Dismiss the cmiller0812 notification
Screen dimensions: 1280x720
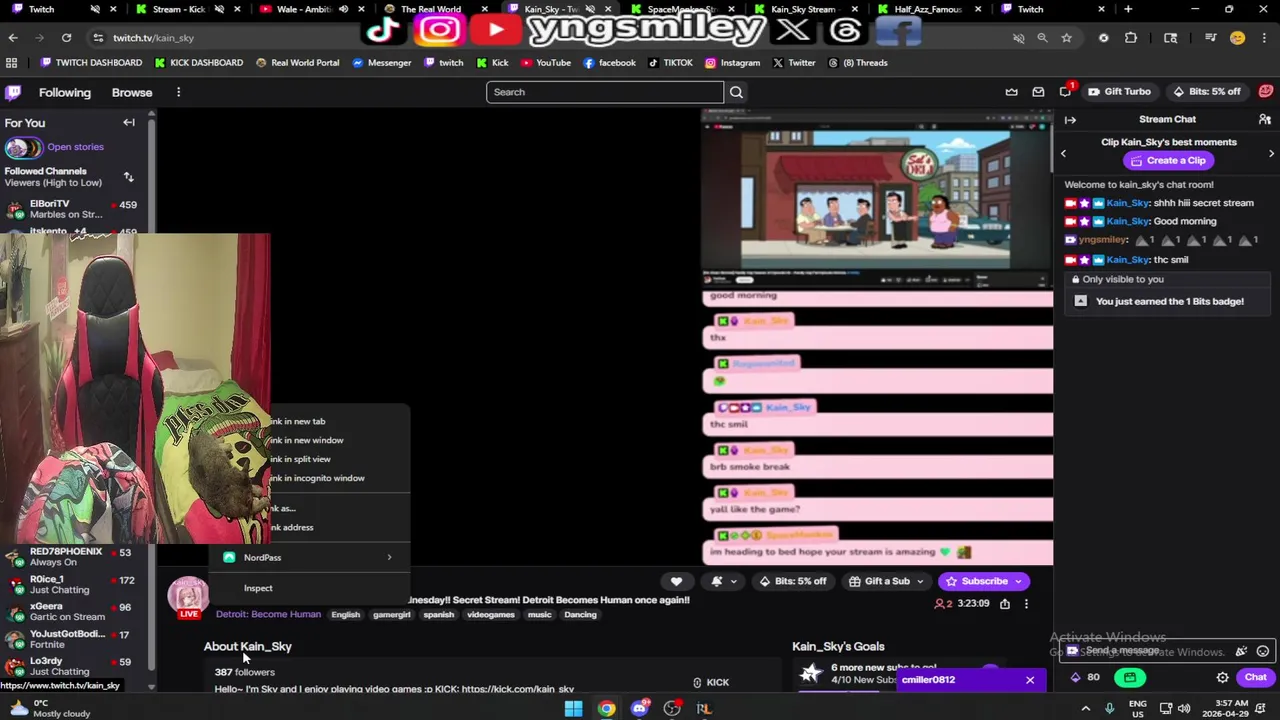pyautogui.click(x=1029, y=680)
